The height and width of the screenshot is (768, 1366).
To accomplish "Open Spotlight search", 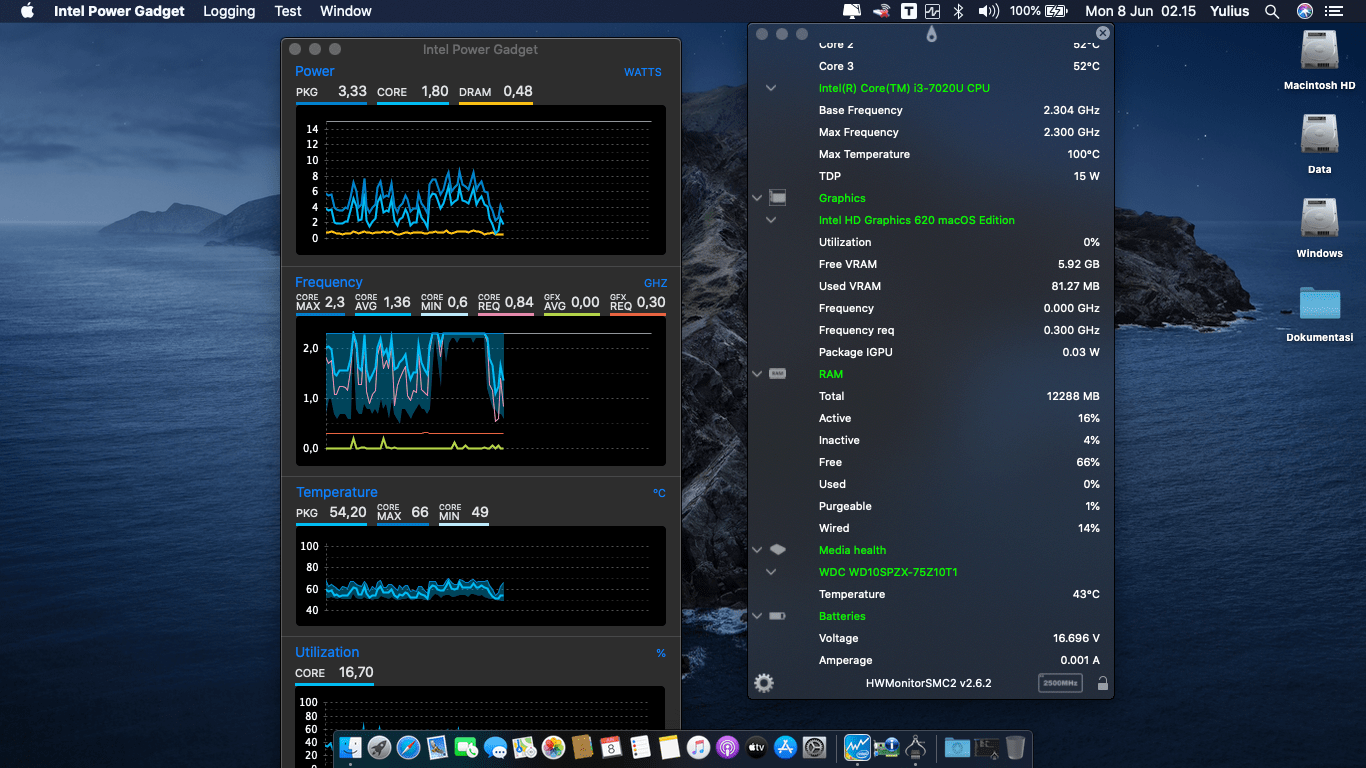I will point(1272,11).
